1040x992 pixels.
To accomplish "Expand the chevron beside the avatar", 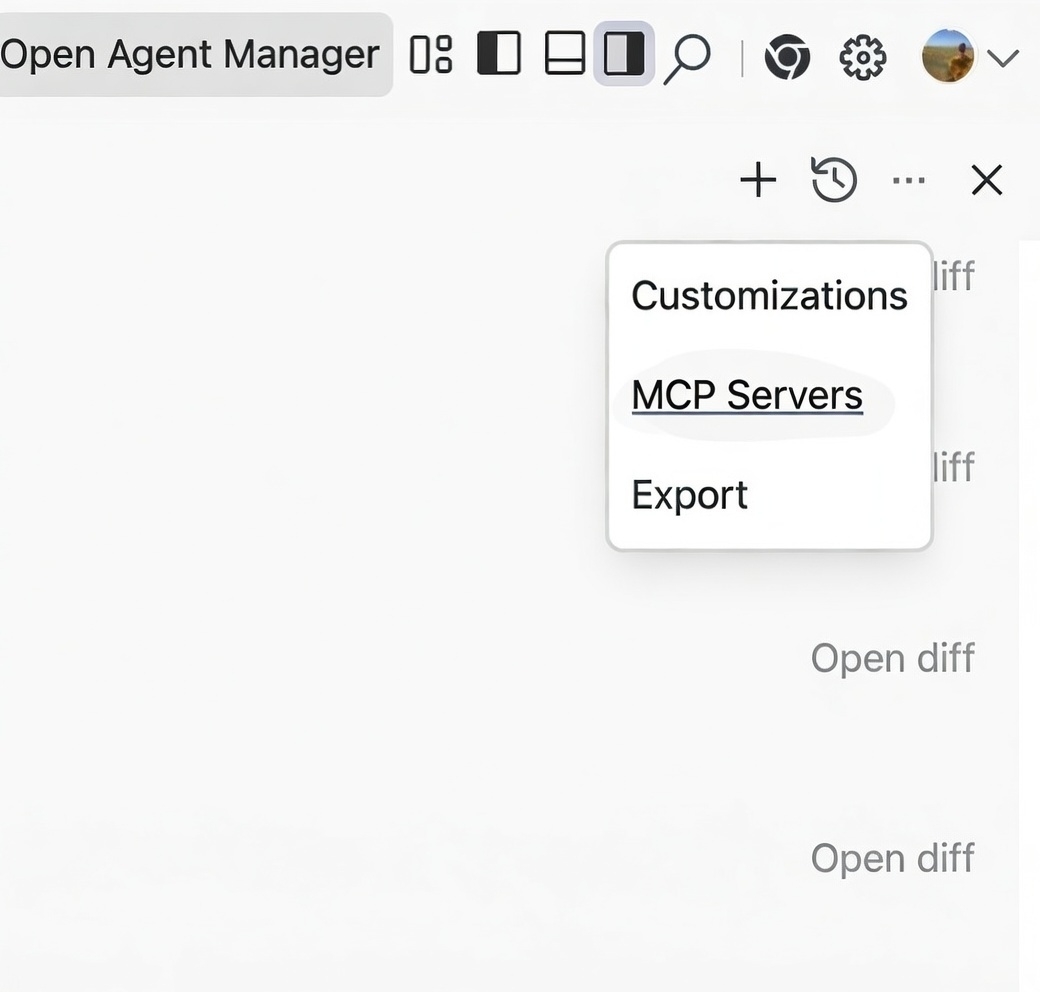I will pos(1003,58).
